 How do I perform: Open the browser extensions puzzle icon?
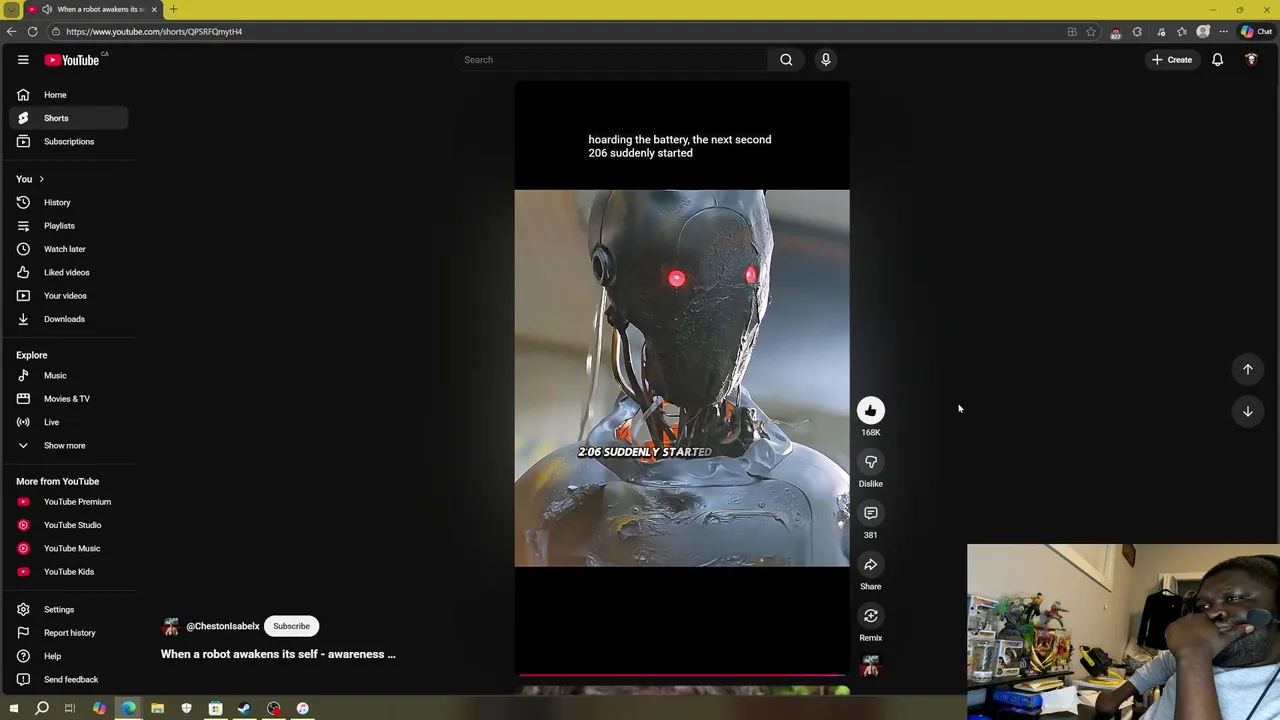coord(1137,32)
